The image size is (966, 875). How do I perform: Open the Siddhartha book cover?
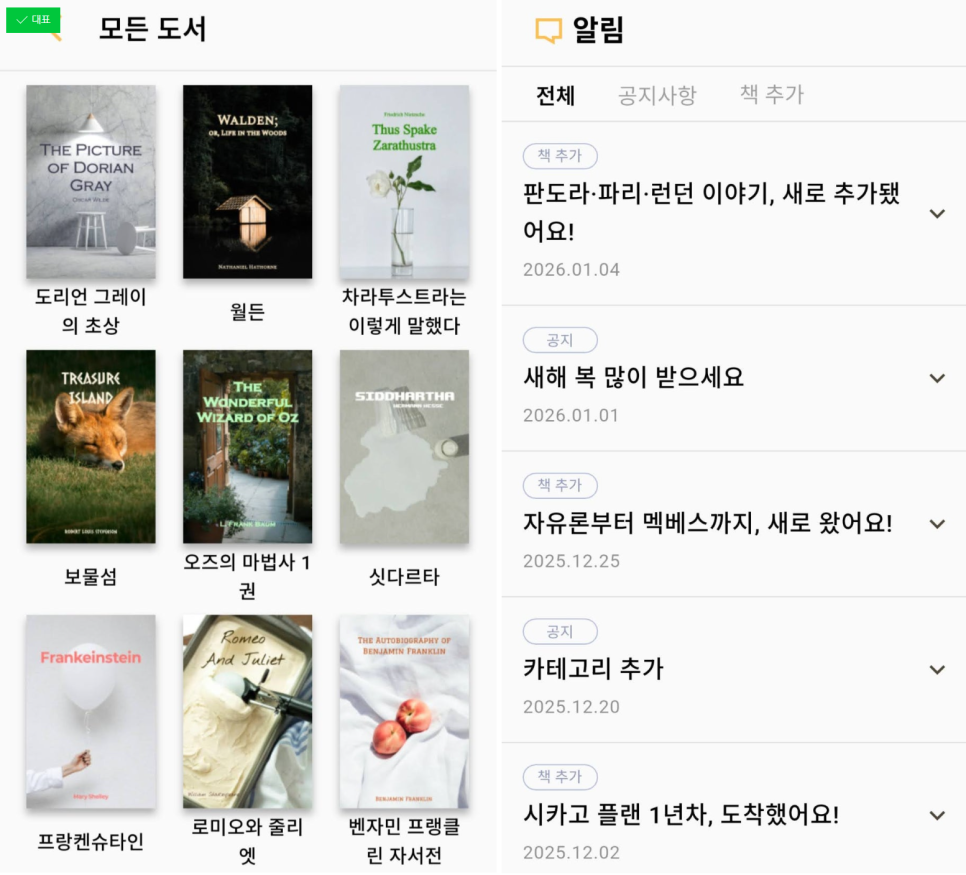pos(404,447)
